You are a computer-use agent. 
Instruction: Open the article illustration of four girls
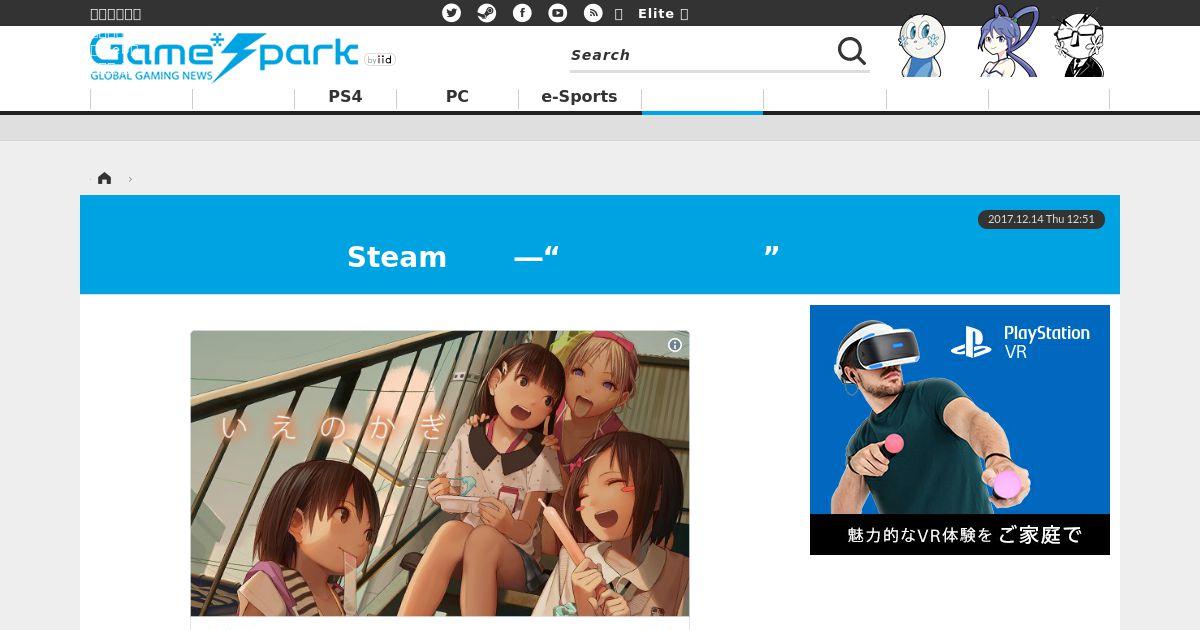(x=440, y=473)
